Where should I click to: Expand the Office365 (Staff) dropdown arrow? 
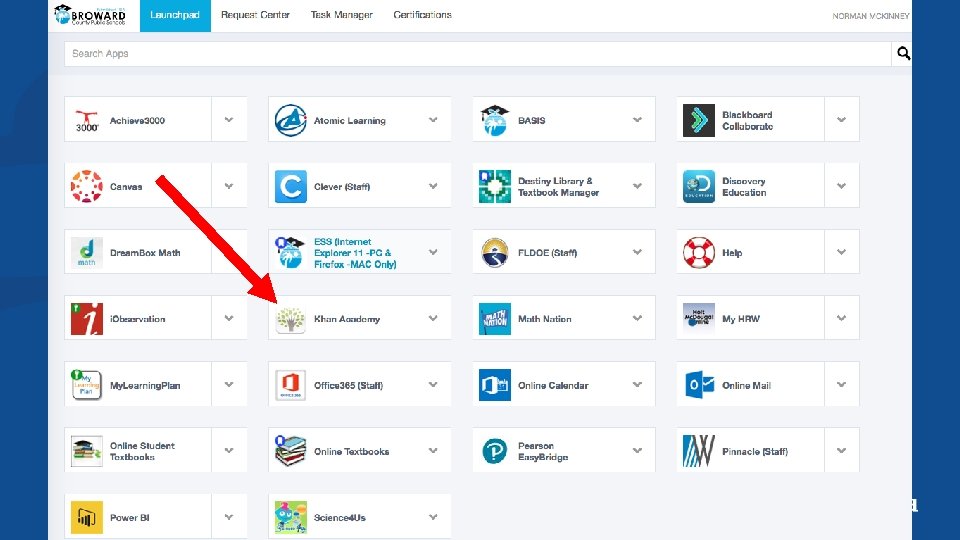(x=433, y=384)
